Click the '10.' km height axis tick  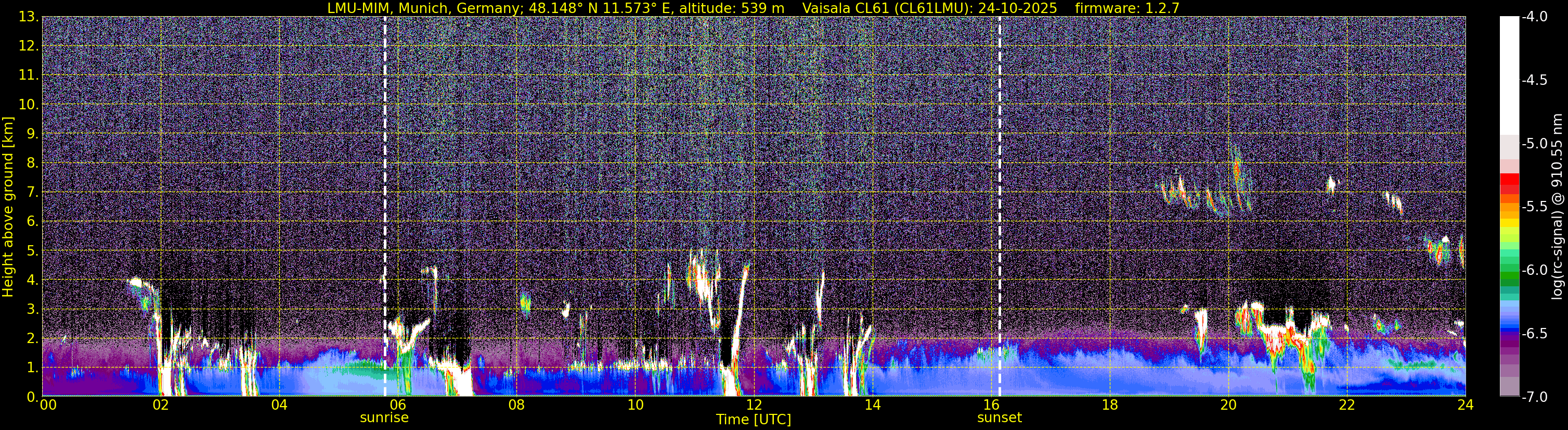[x=29, y=104]
